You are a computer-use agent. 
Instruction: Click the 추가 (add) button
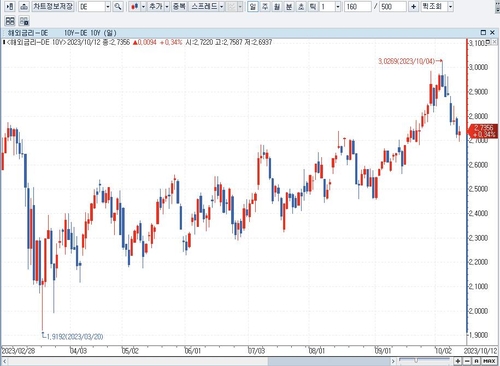155,6
